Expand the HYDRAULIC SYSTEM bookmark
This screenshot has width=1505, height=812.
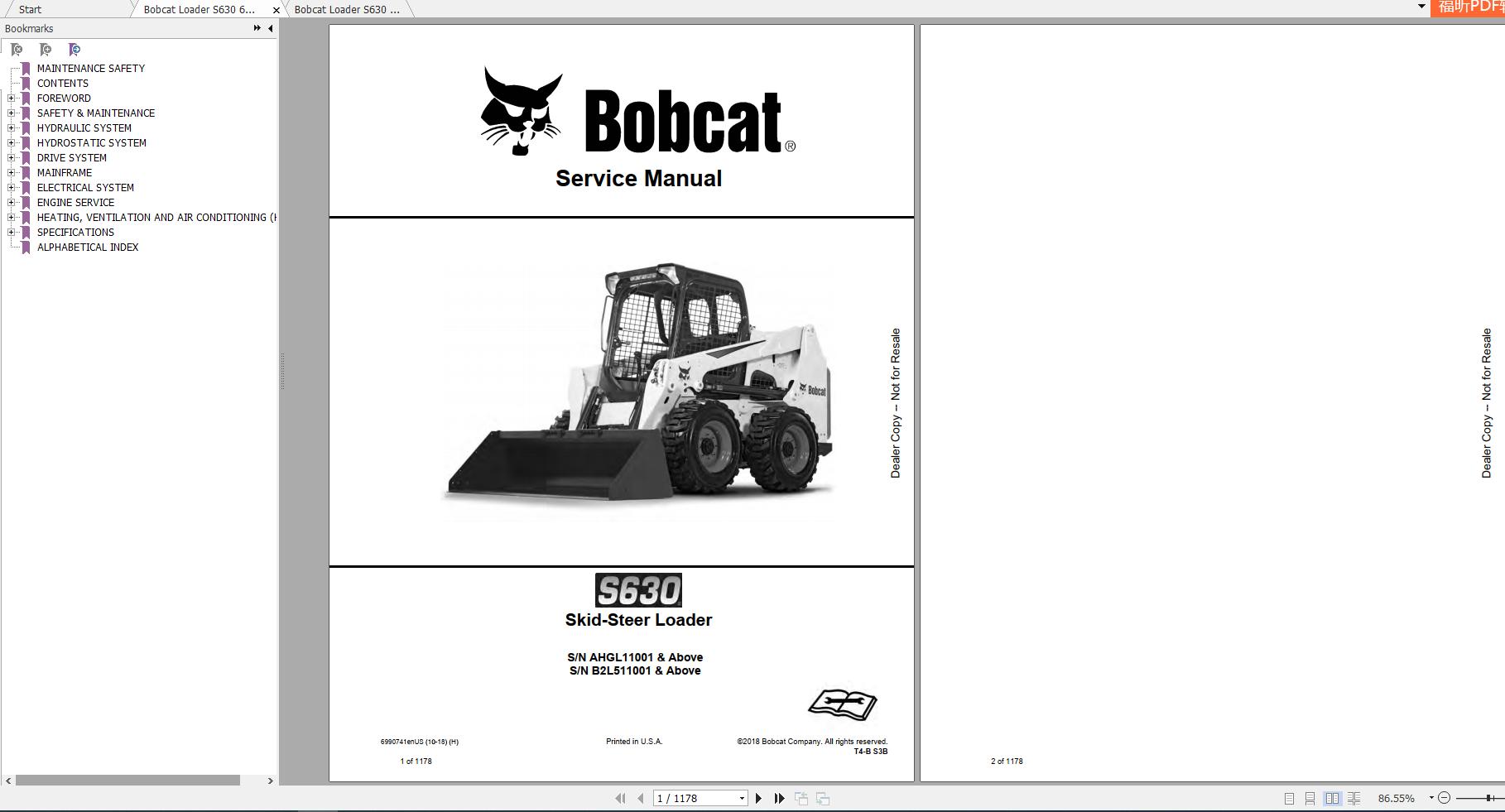10,127
